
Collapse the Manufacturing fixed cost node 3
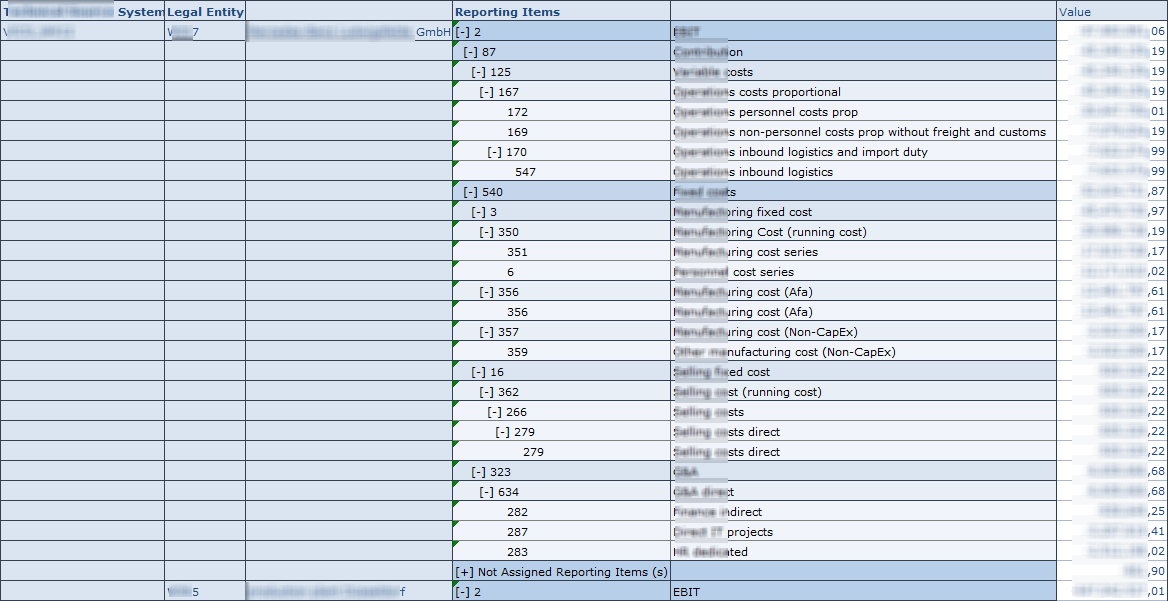tap(480, 211)
